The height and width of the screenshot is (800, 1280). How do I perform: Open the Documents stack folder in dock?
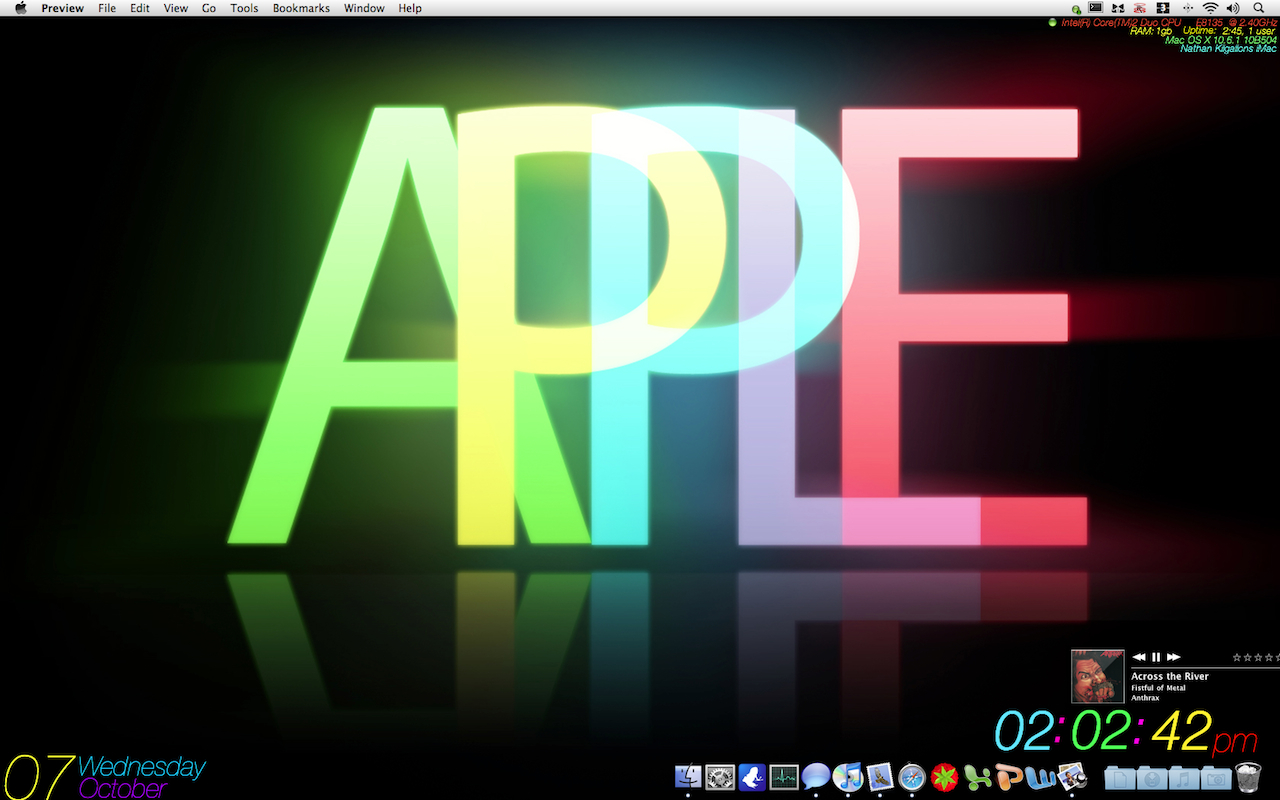click(1119, 777)
